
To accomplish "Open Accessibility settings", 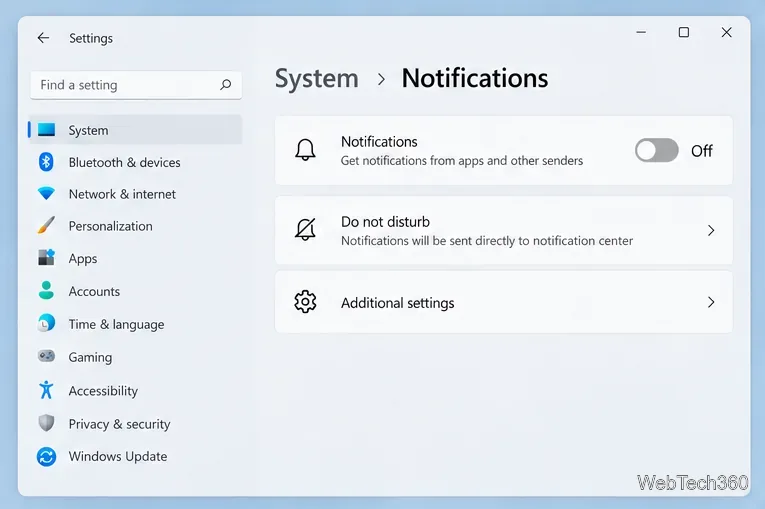I will [x=135, y=390].
